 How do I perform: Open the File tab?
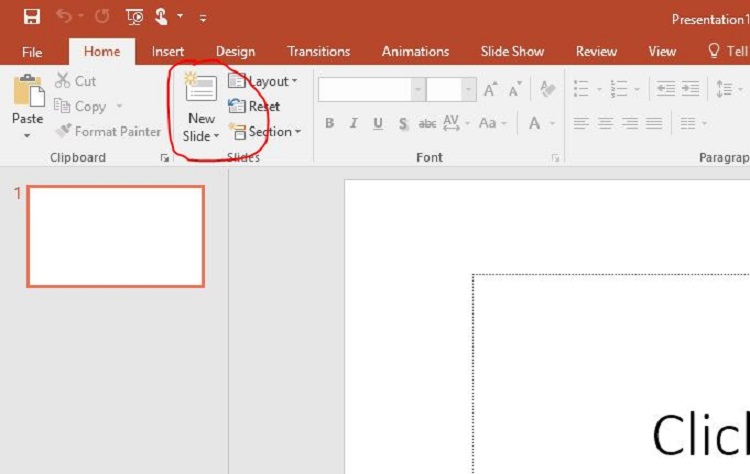[x=32, y=52]
